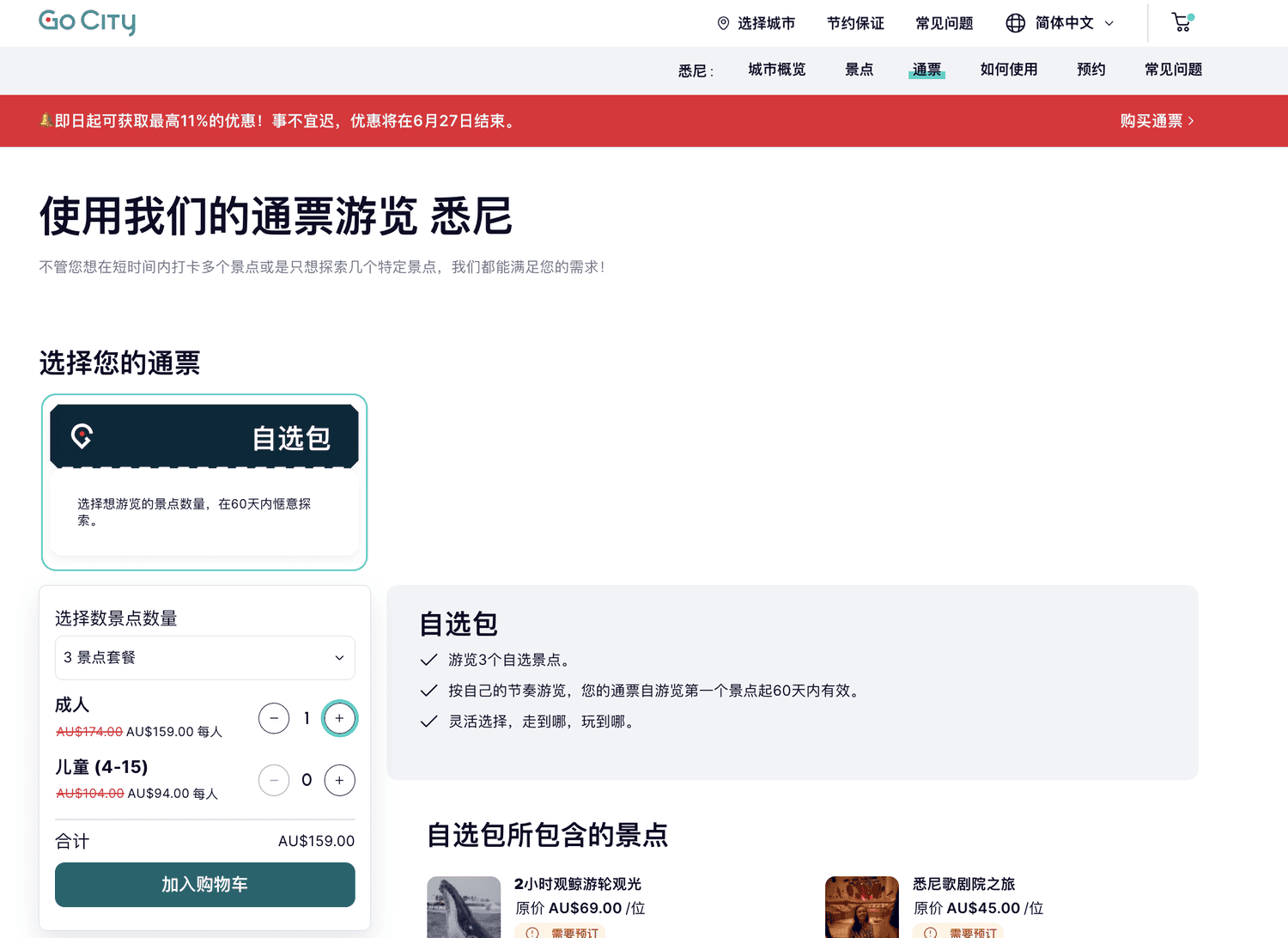Expand the 3 景点套餐 dropdown
Screen dimensions: 1288x938
(205, 658)
